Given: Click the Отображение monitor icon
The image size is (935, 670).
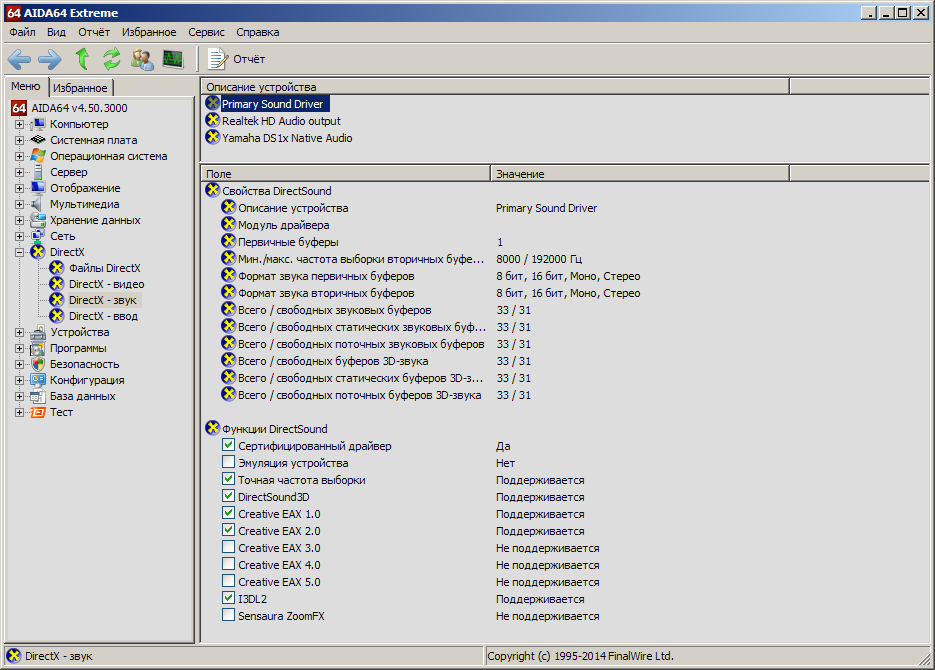Looking at the screenshot, I should click(38, 188).
